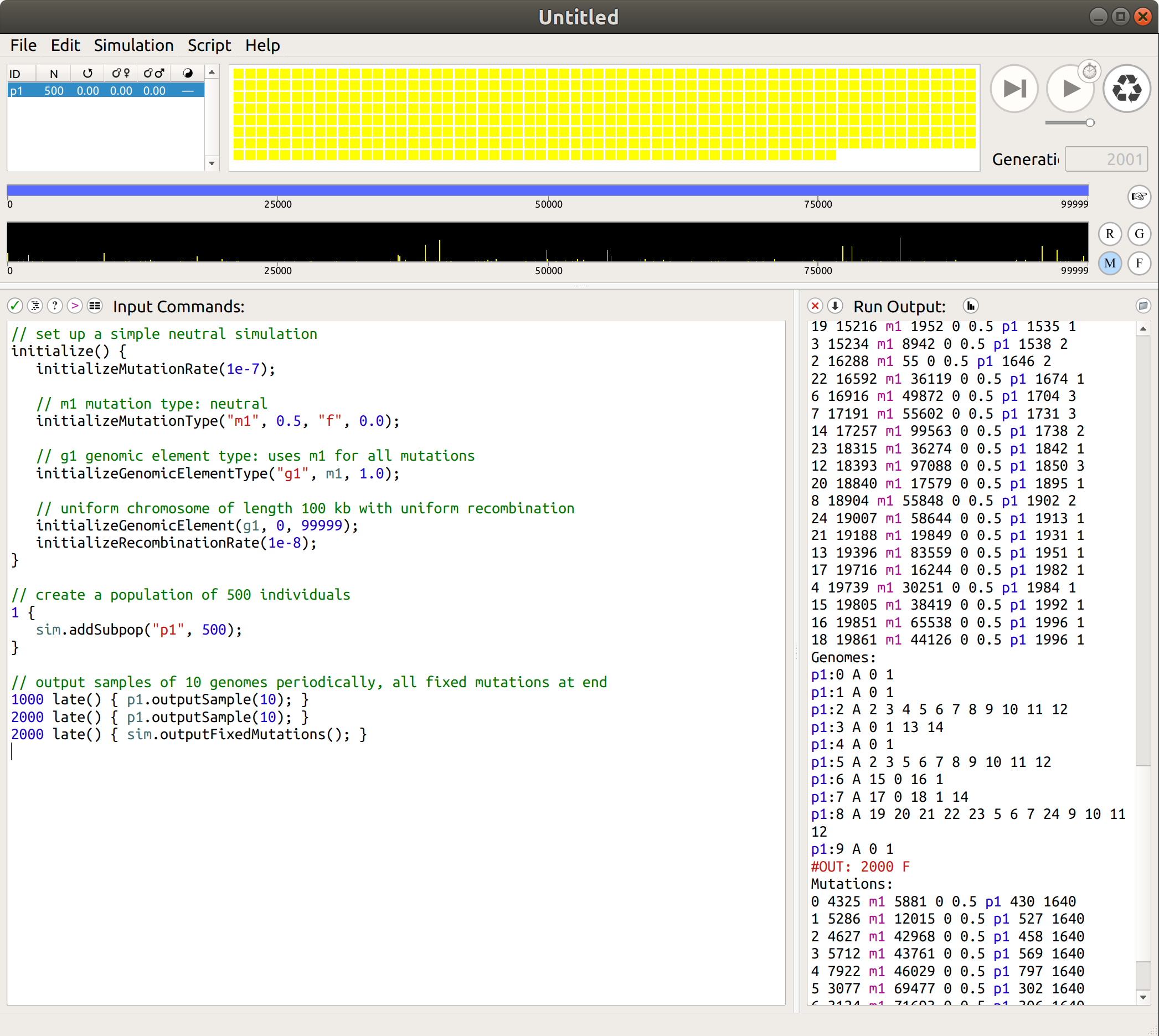Click the Generation value field
The height and width of the screenshot is (1036, 1159).
pyautogui.click(x=1106, y=159)
